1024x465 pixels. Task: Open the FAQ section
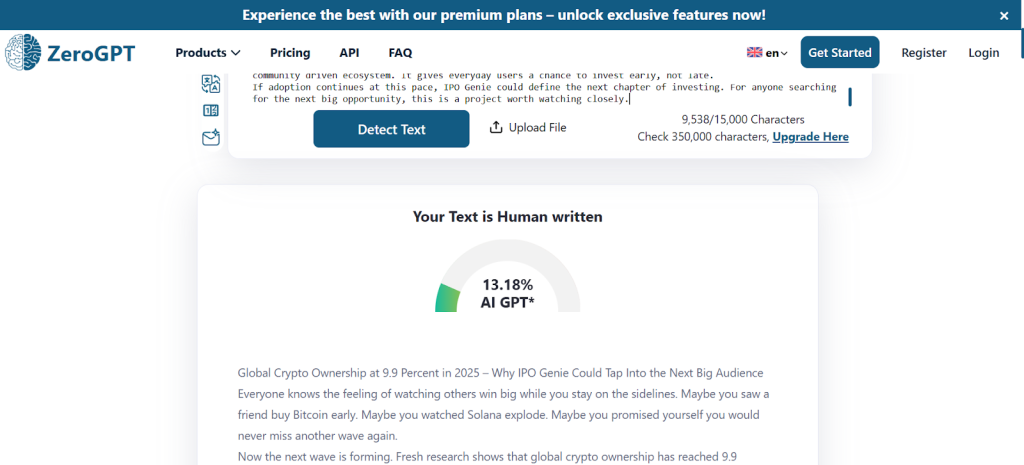(x=400, y=53)
